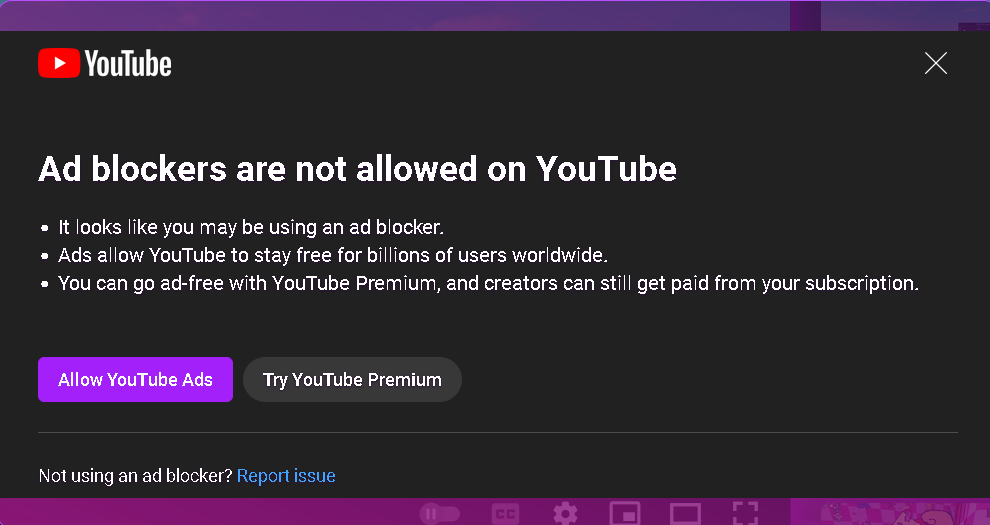Activate the miniplayer icon

click(624, 514)
